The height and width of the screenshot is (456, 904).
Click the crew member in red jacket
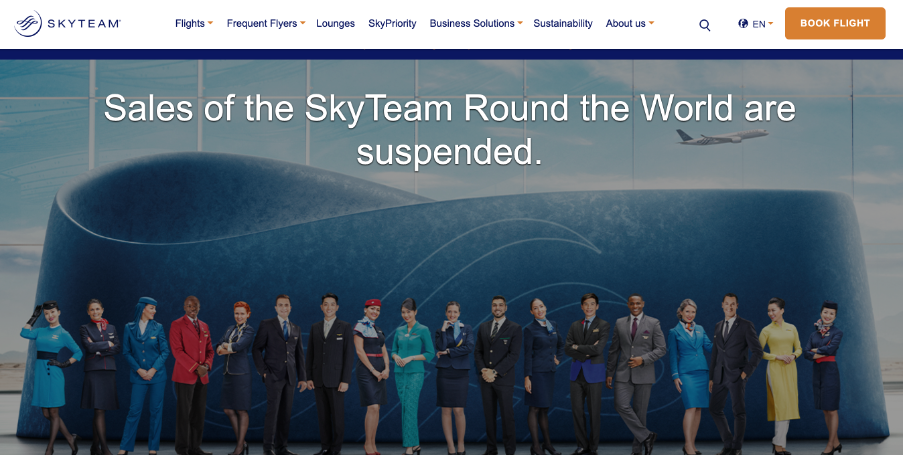tap(192, 375)
